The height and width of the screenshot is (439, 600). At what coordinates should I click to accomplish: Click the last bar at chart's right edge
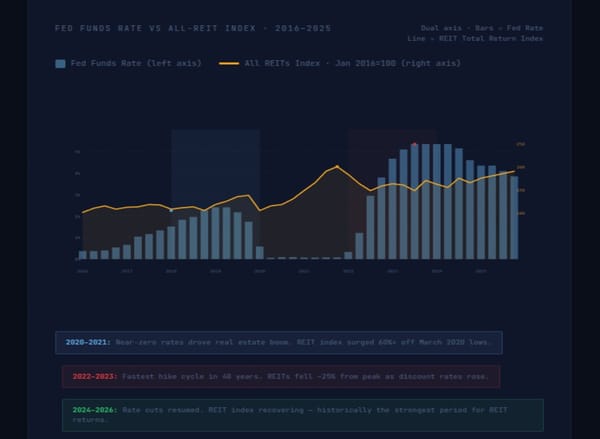click(514, 218)
